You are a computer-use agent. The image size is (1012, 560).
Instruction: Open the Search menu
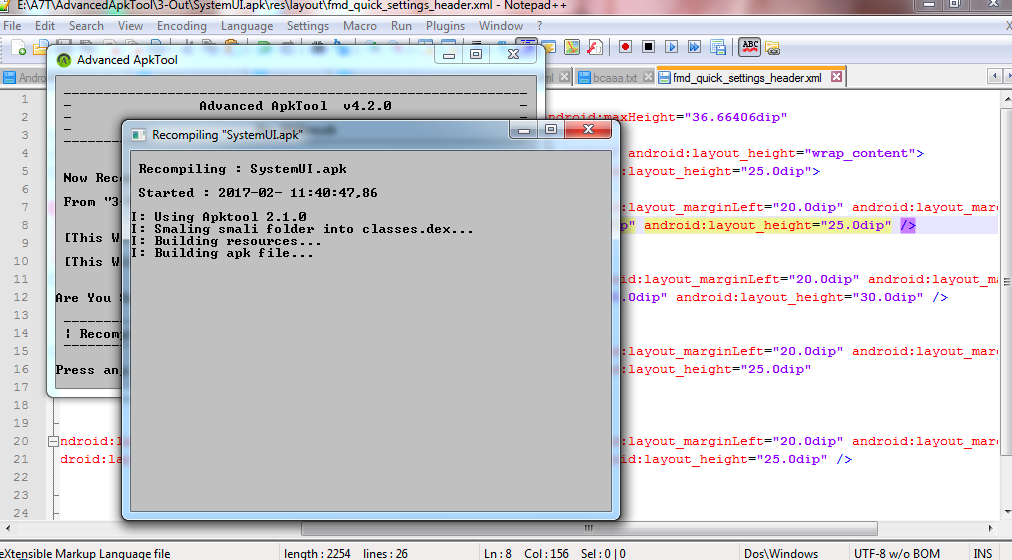coord(86,26)
